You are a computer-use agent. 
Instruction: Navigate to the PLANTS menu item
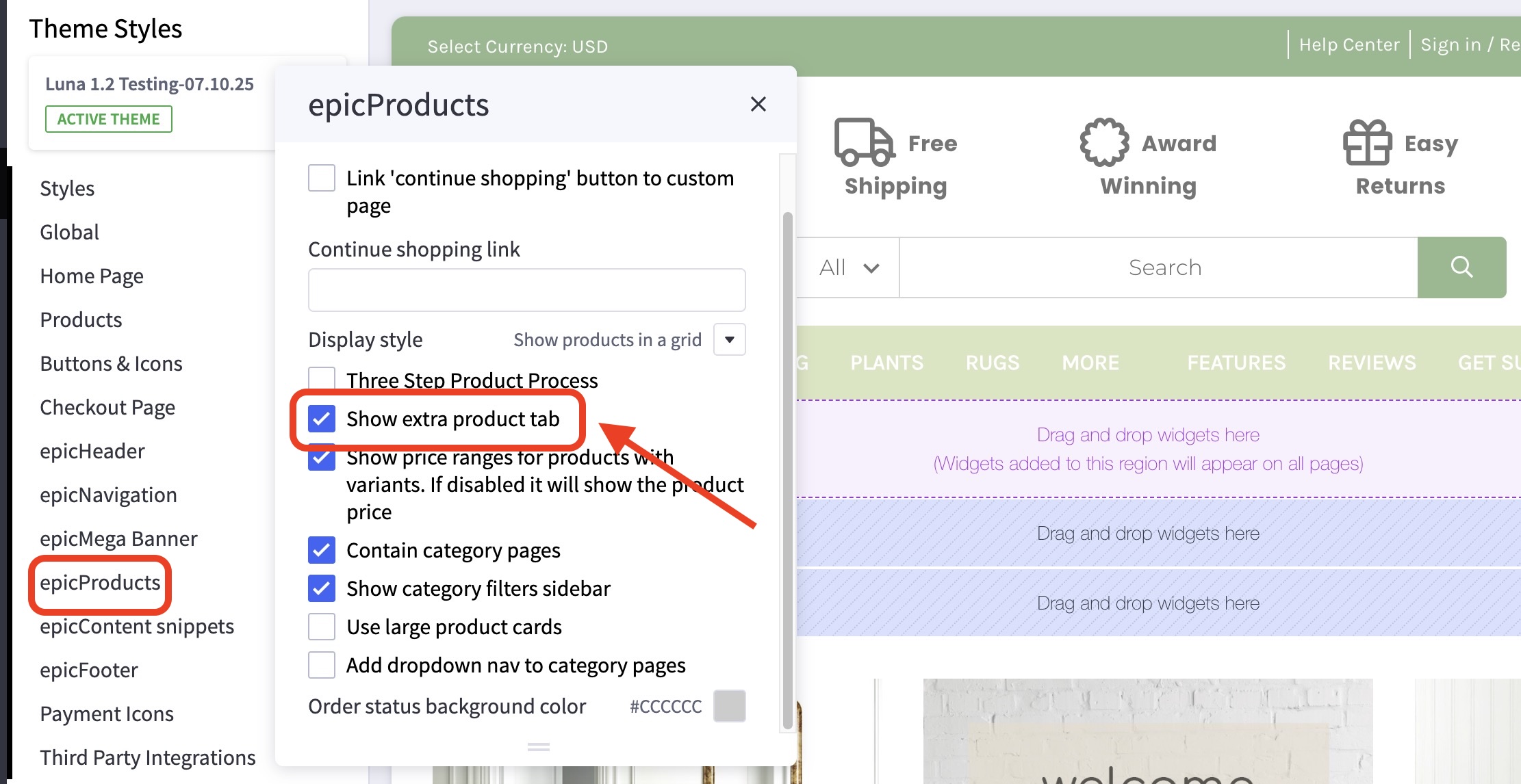[886, 363]
